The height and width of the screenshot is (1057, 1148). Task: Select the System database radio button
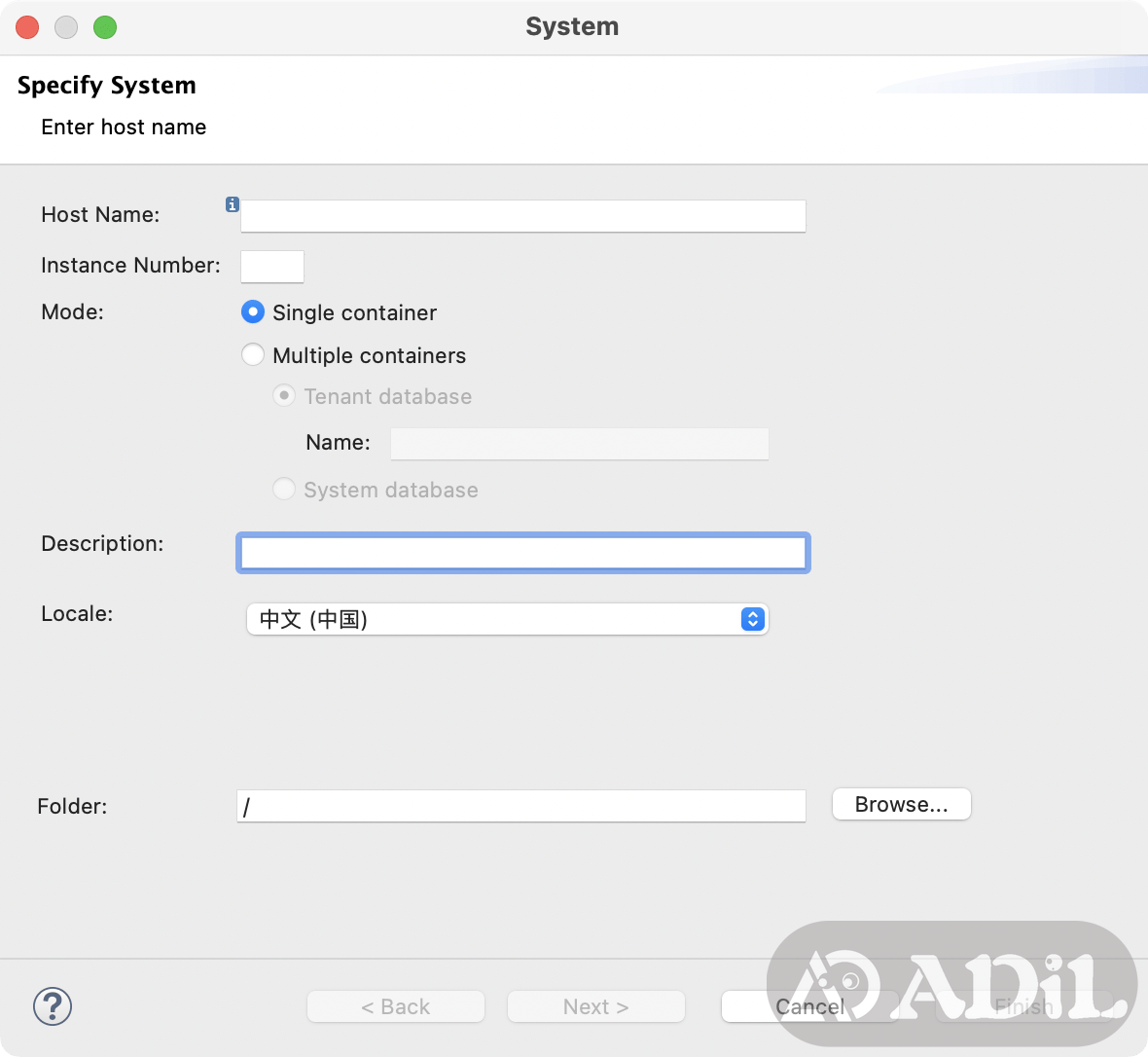(284, 490)
